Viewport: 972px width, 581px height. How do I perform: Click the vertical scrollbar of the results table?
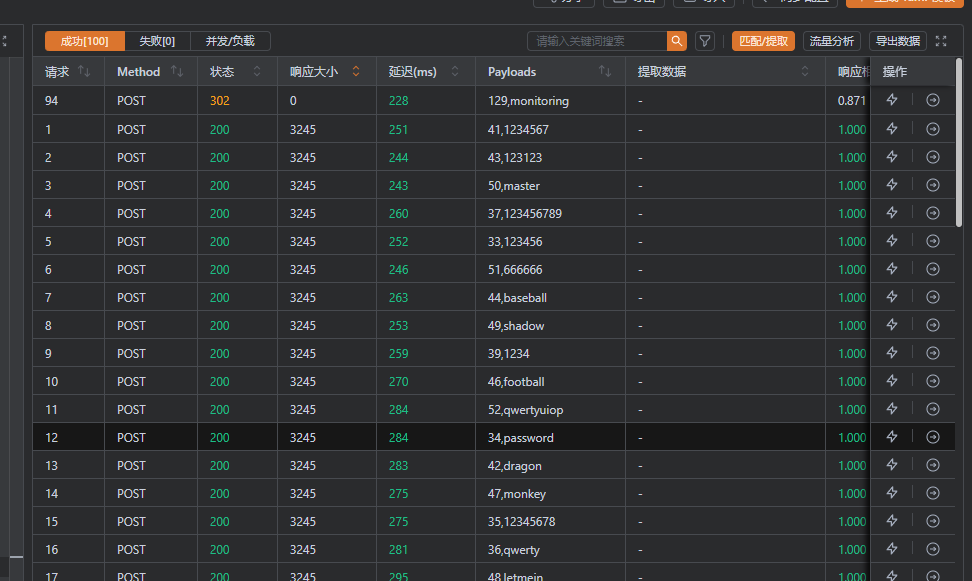[959, 140]
